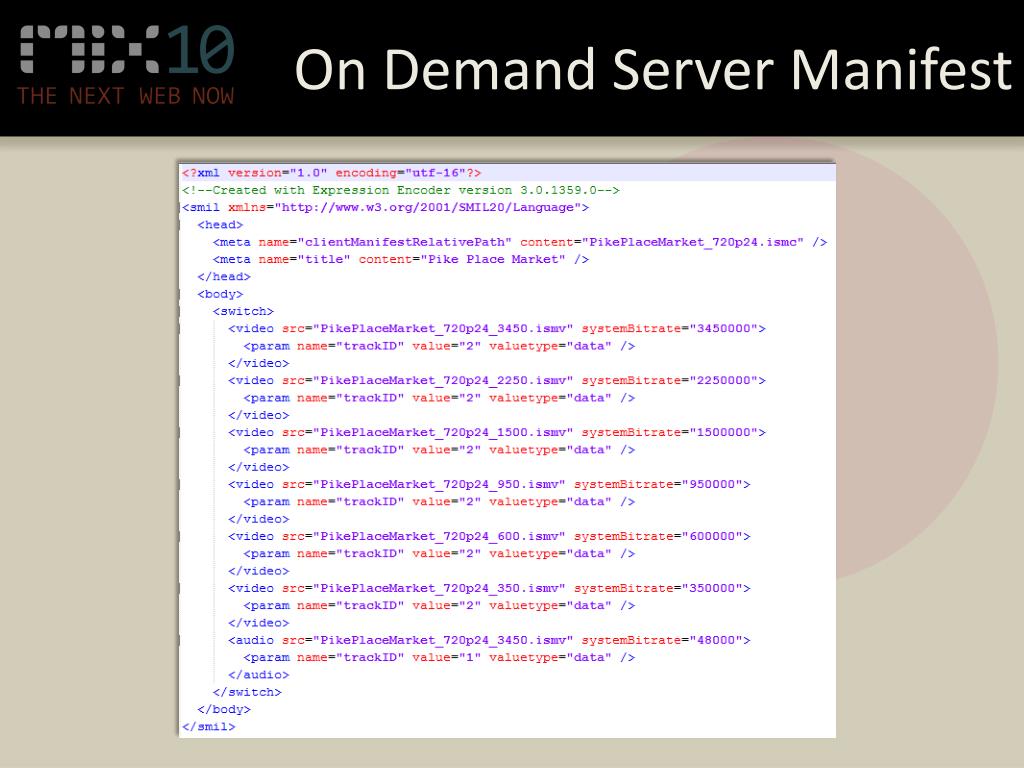Select the "PikePlaceMarket_720p24_2250.ismv" source
This screenshot has width=1024, height=768.
point(443,381)
